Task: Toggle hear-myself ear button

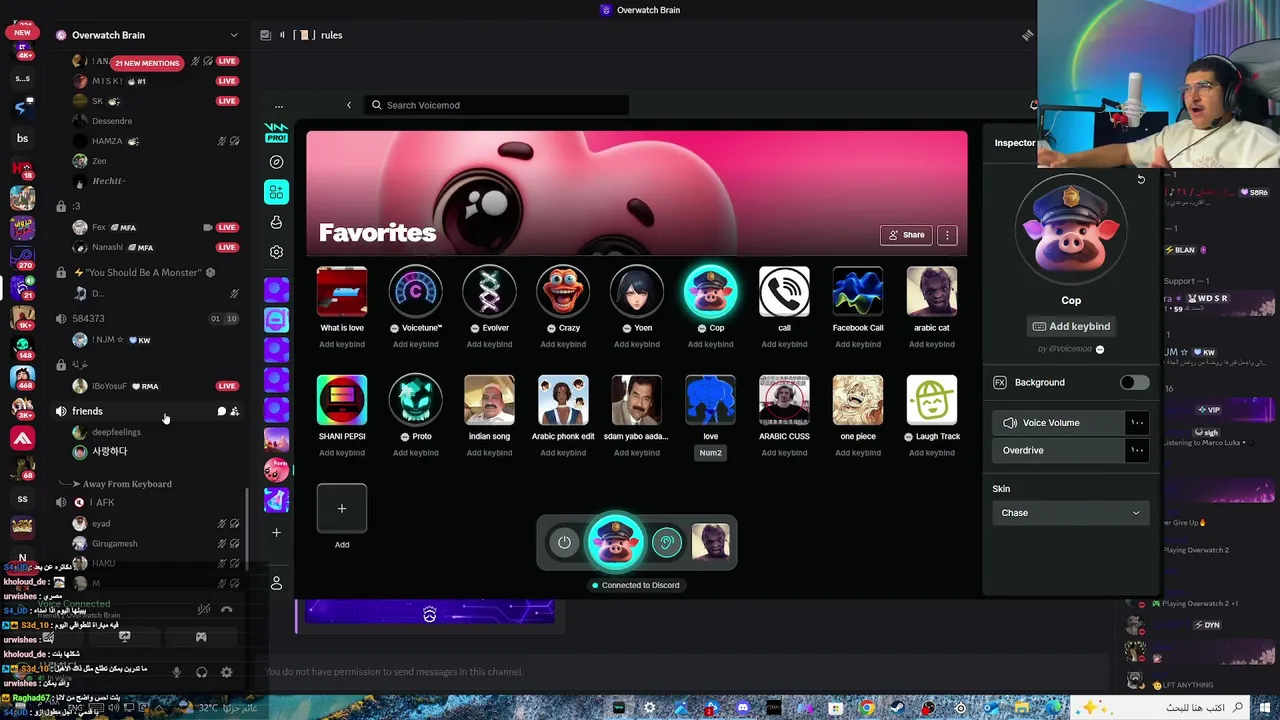Action: coord(666,542)
